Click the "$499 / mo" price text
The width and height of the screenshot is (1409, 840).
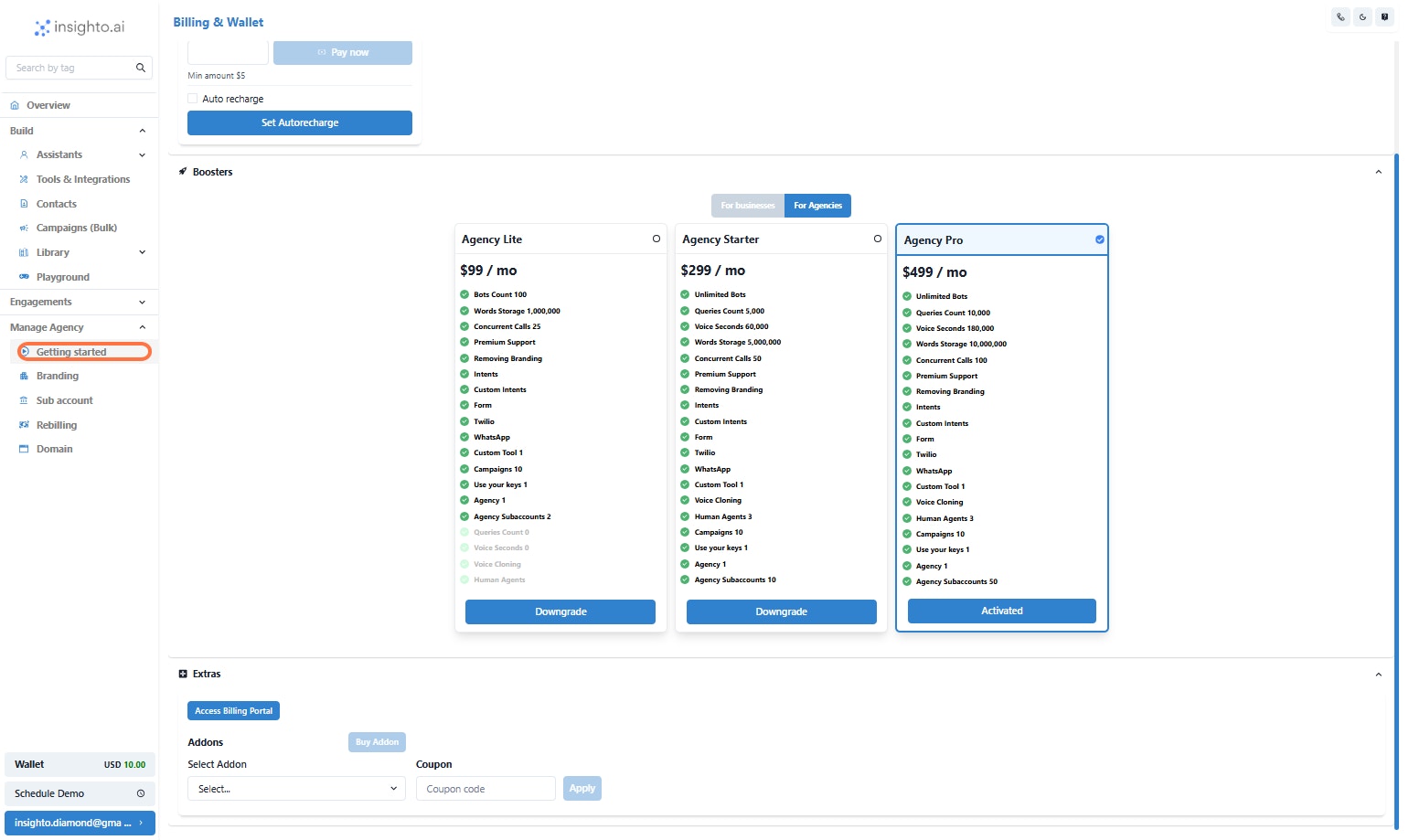point(934,272)
